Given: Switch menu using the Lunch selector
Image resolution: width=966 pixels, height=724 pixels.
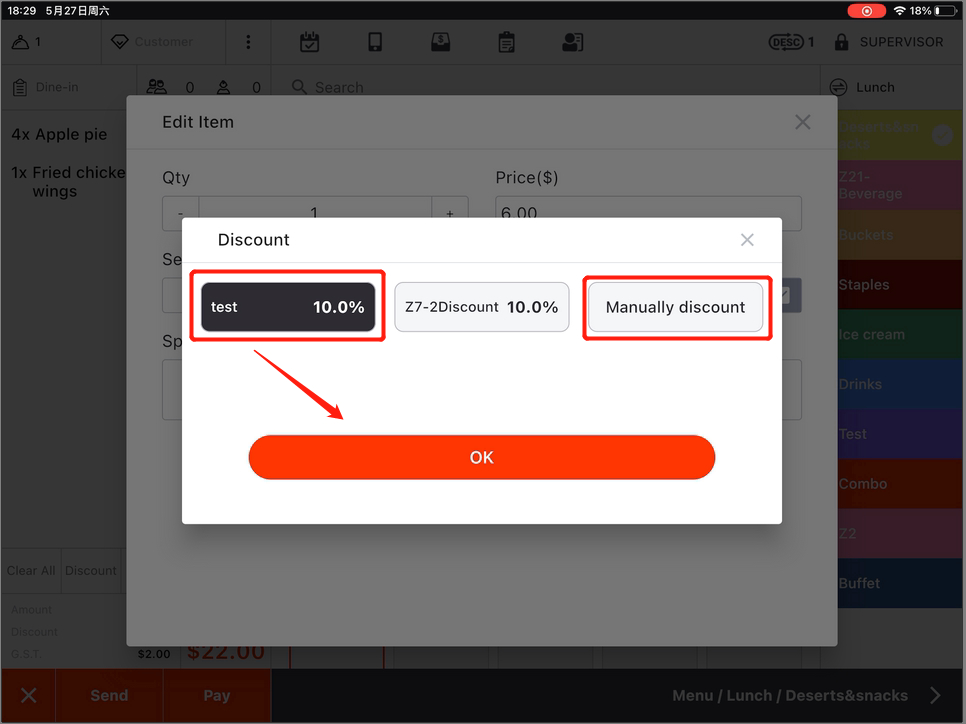Looking at the screenshot, I should pyautogui.click(x=874, y=87).
